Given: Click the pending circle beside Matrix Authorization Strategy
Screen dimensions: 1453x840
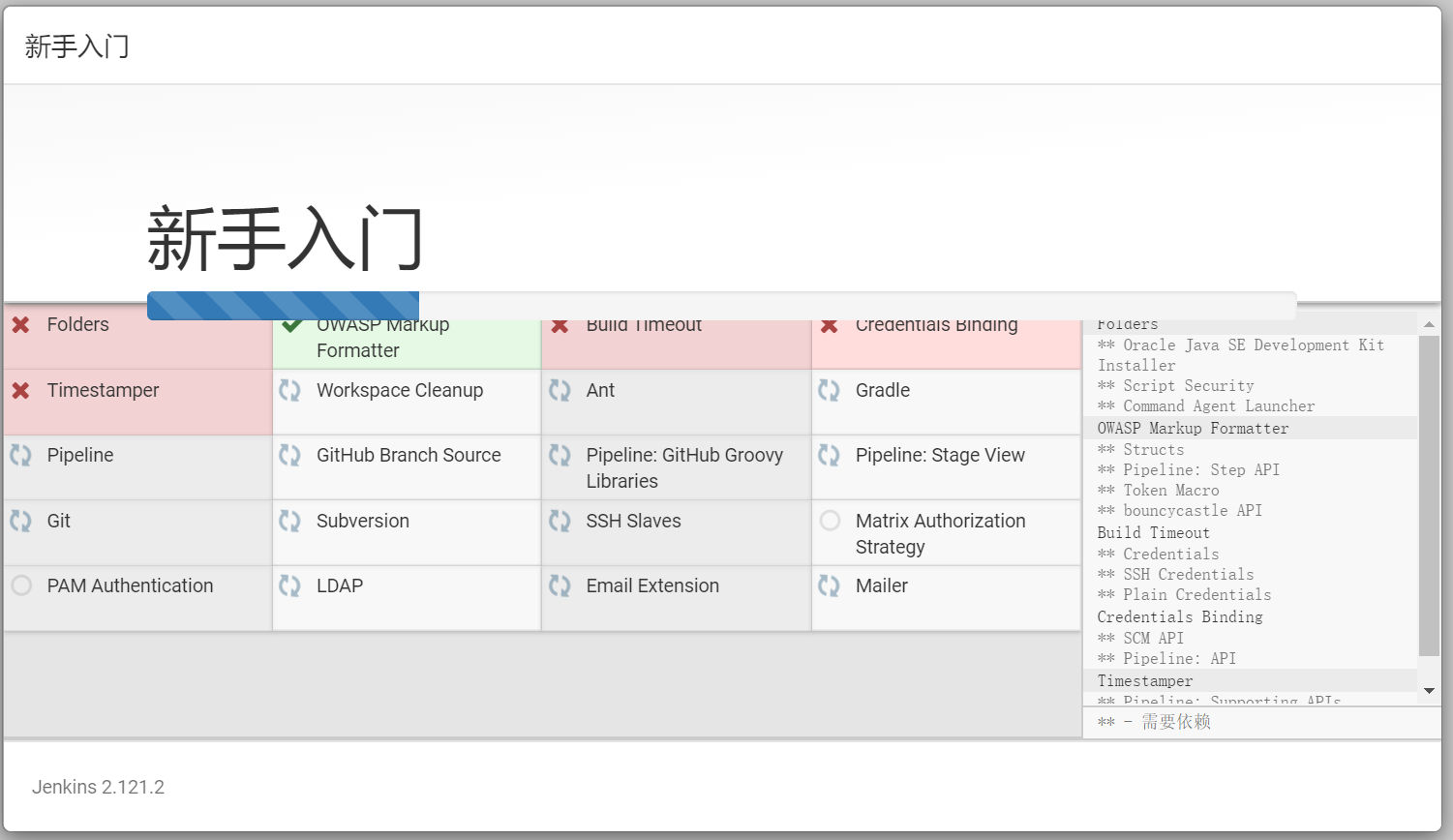Looking at the screenshot, I should click(830, 521).
